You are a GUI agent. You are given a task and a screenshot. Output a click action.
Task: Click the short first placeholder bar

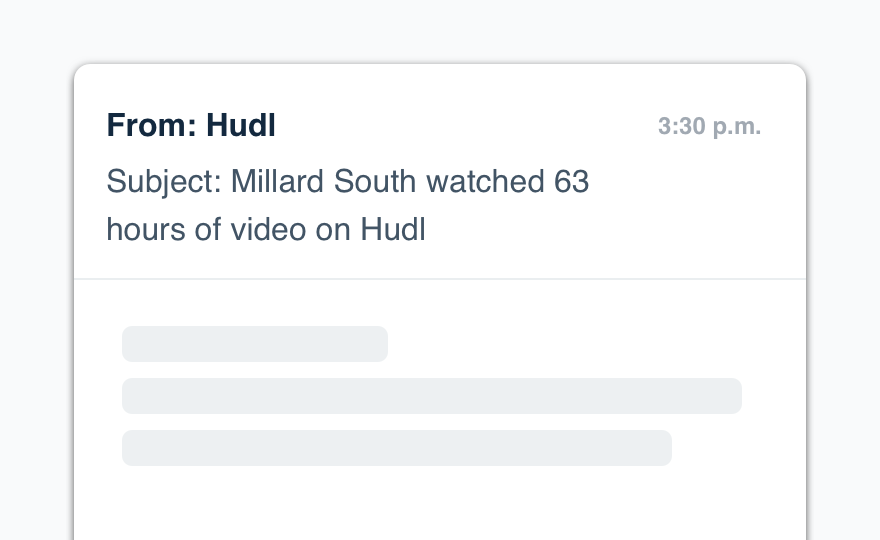[254, 344]
